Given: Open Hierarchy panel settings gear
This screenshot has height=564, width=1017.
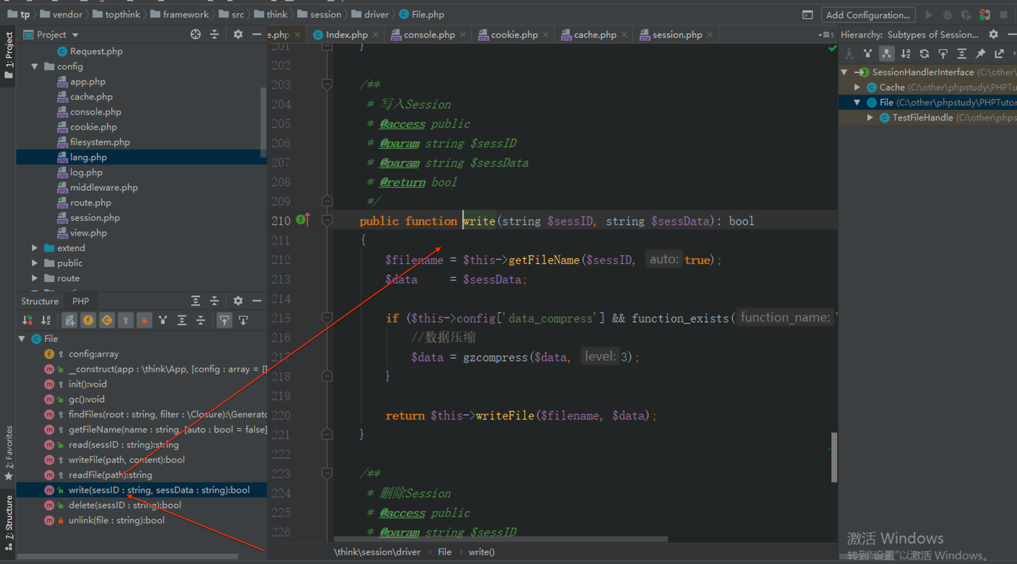Looking at the screenshot, I should click(x=994, y=34).
